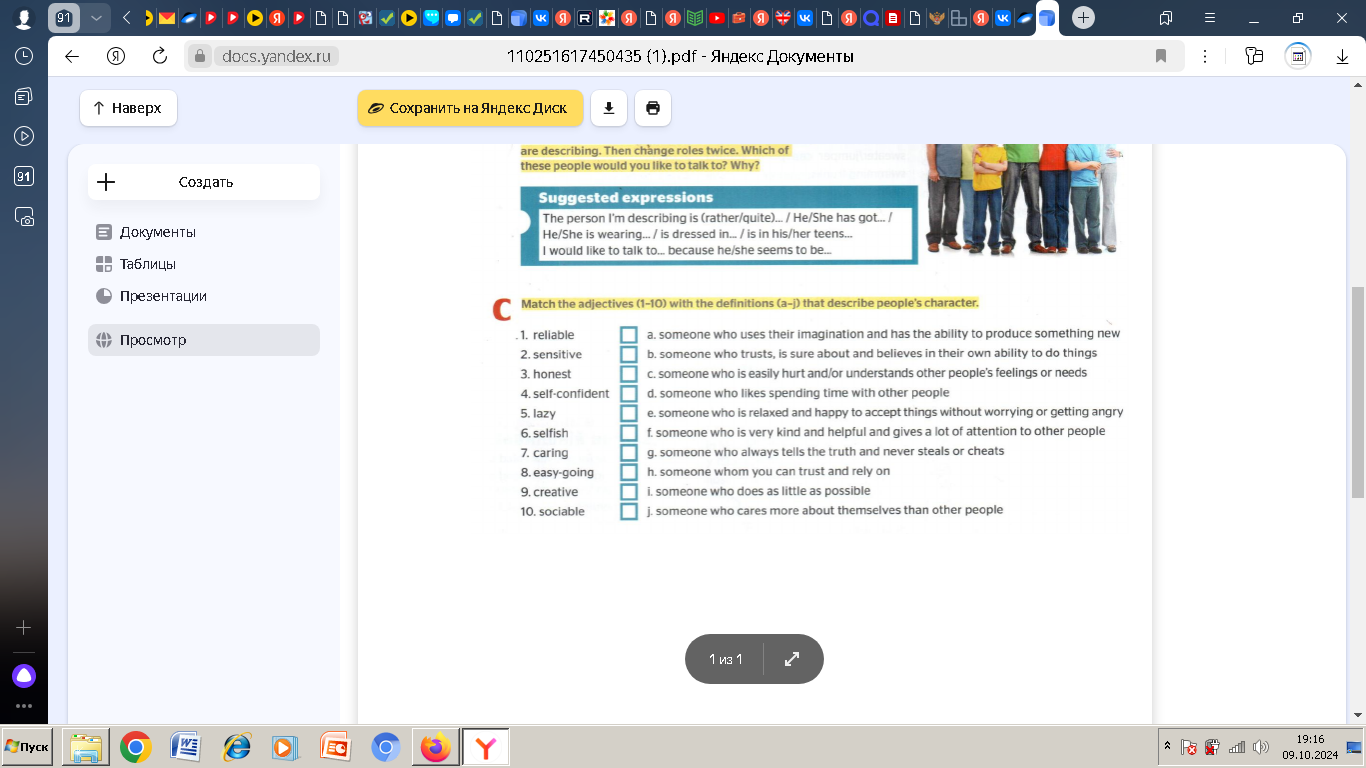Open the browser profile avatar
Viewport: 1366px width, 768px height.
coord(23,18)
